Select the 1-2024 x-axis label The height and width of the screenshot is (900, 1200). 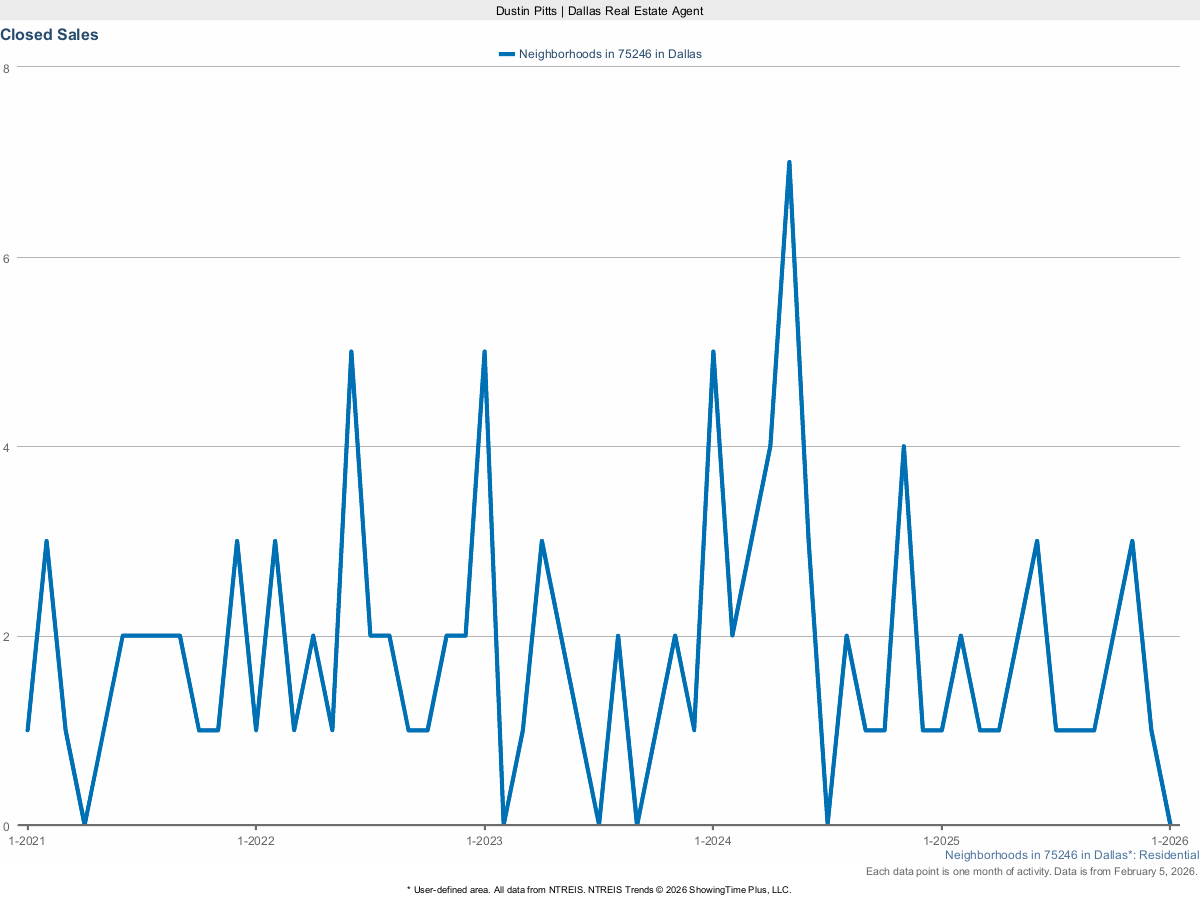[x=713, y=841]
